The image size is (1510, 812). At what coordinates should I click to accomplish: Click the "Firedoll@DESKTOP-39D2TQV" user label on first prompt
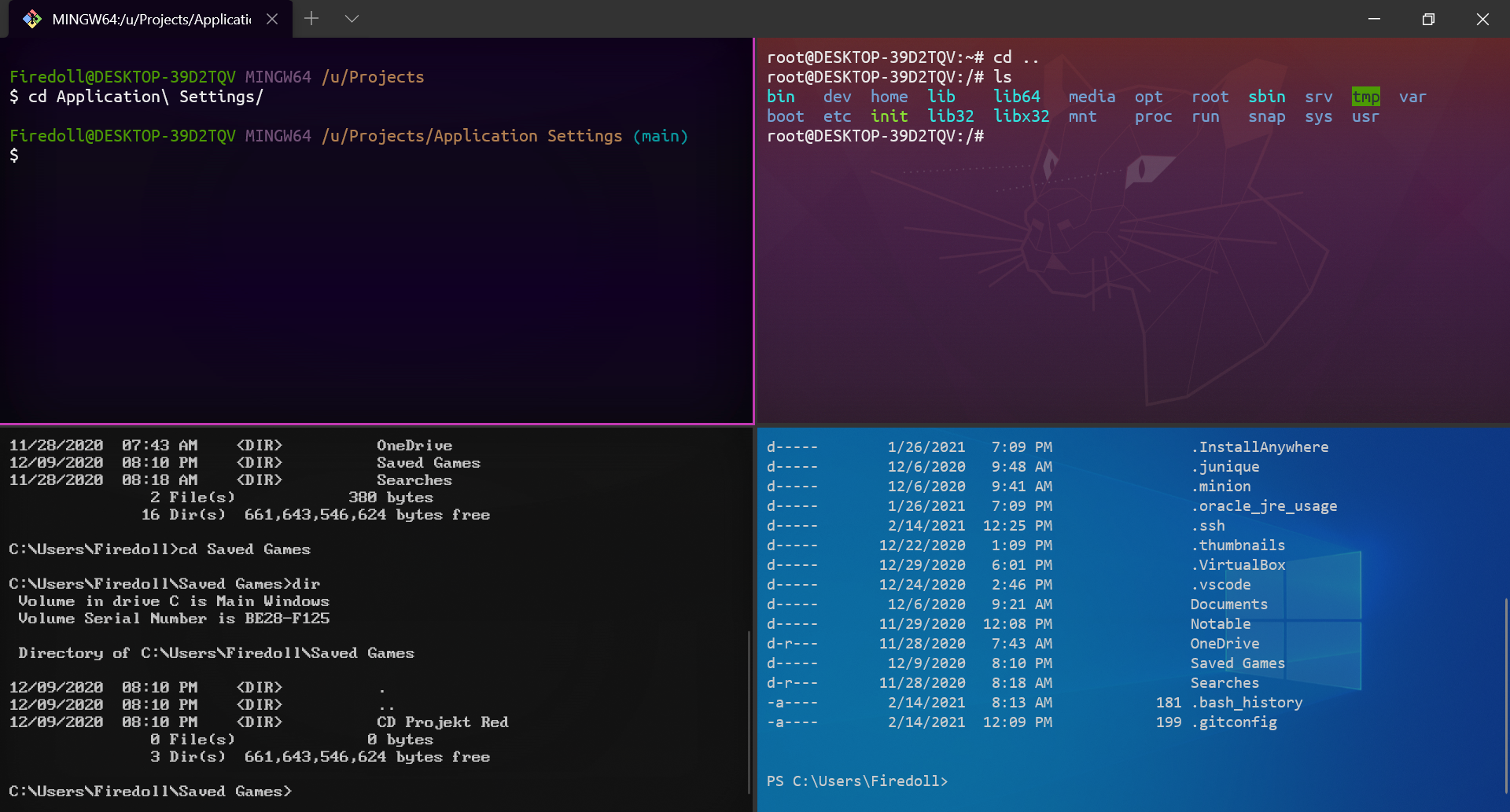pyautogui.click(x=123, y=77)
